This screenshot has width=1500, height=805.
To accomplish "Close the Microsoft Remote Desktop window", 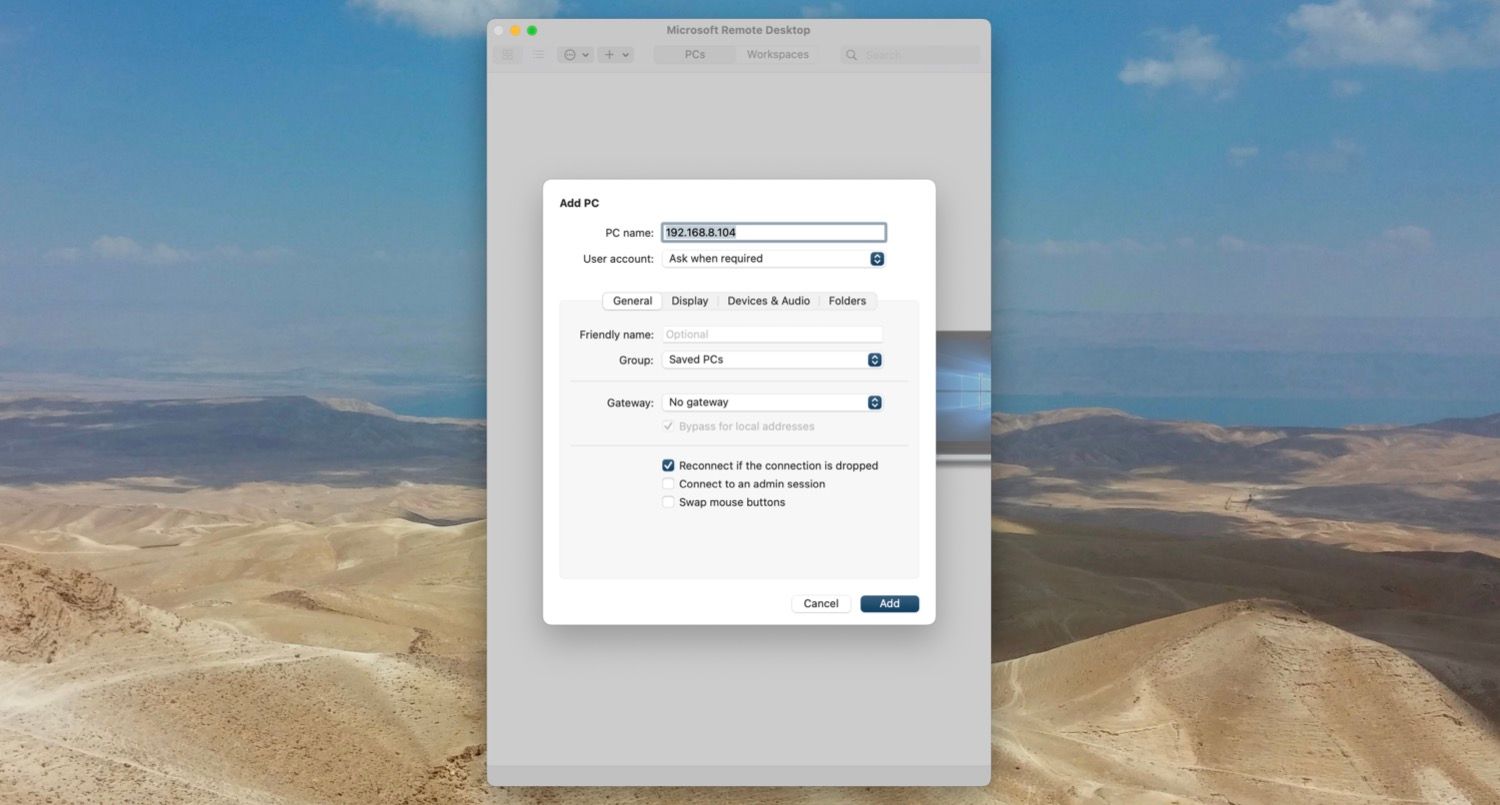I will [499, 31].
